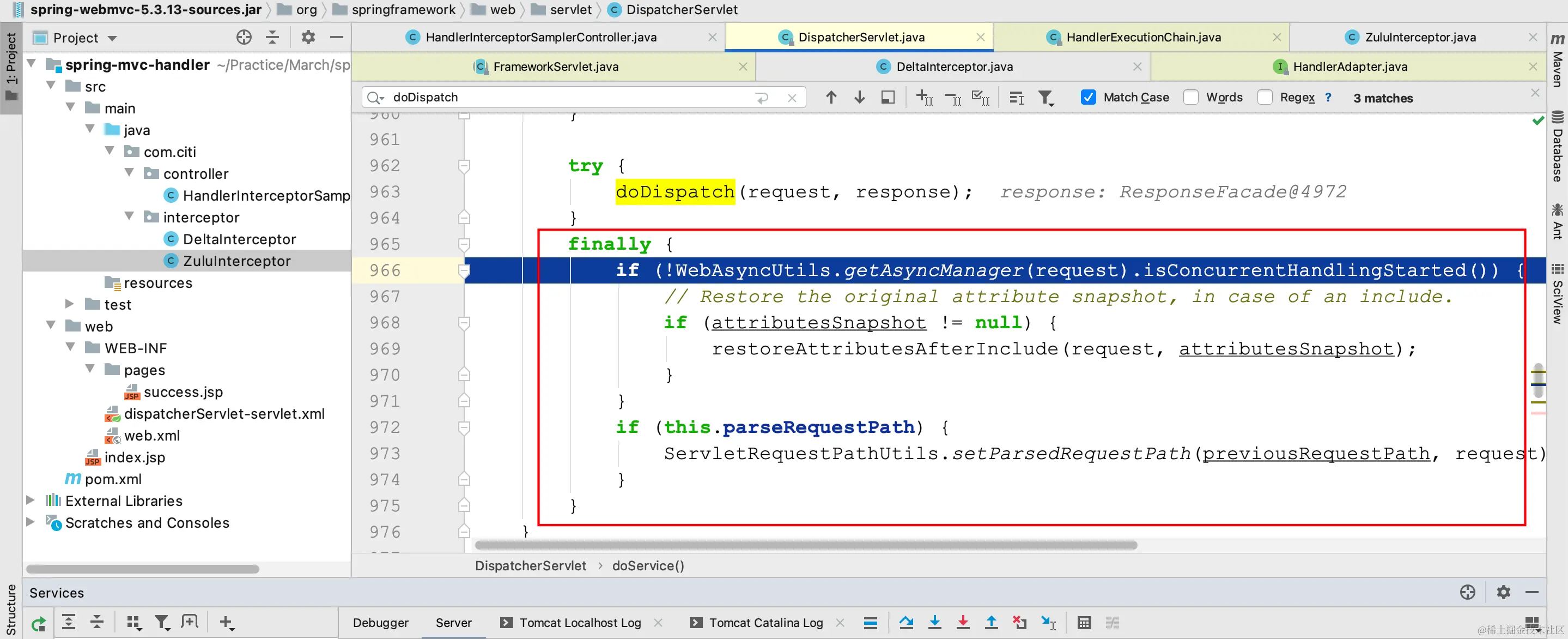
Task: Open Tomcat Catalina Log tab
Action: point(765,623)
